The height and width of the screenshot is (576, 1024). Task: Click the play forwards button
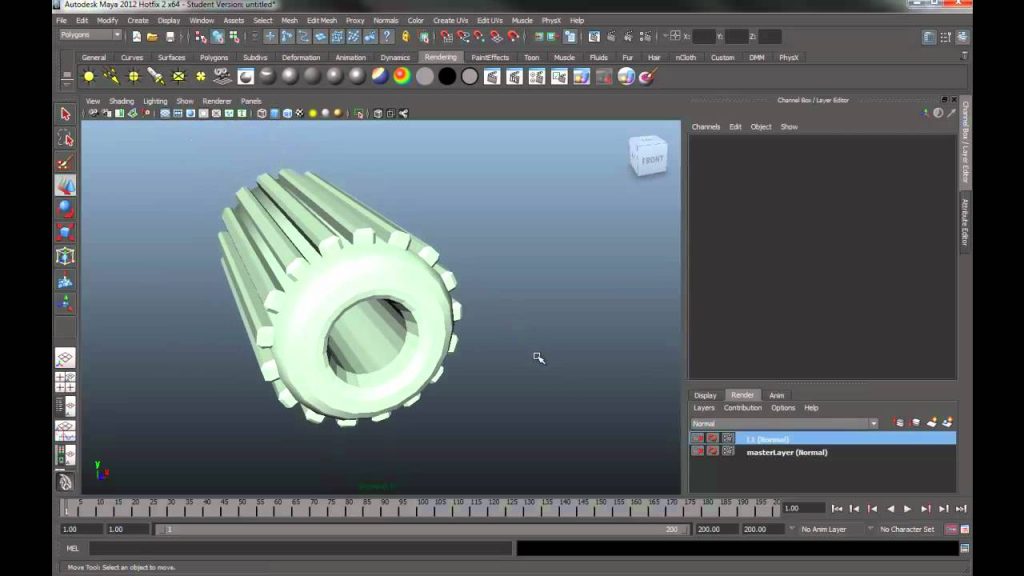[x=908, y=509]
